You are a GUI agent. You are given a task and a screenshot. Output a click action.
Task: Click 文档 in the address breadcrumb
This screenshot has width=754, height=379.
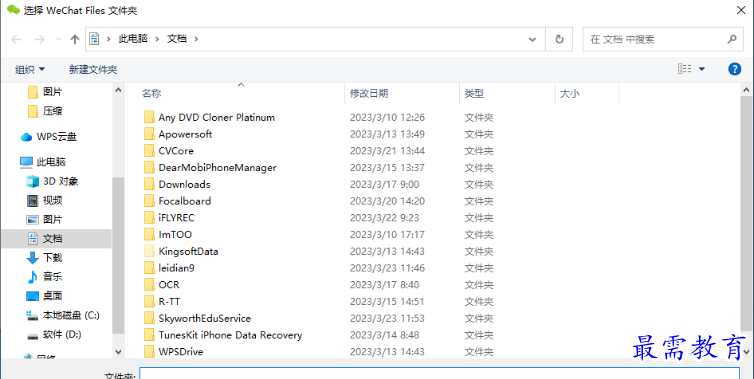(x=176, y=39)
